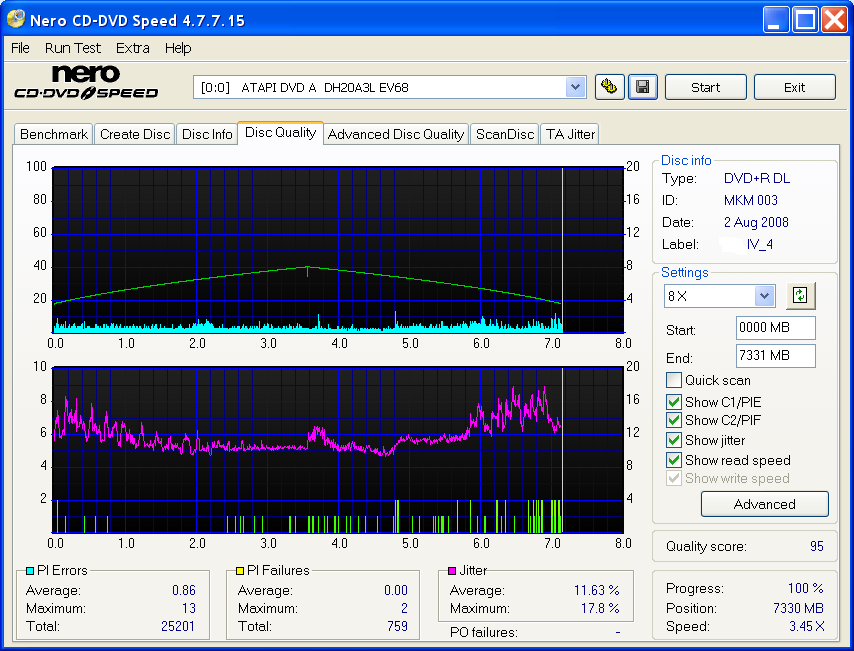This screenshot has height=651, width=854.
Task: Open the scan speed 8X dropdown
Action: coord(764,296)
